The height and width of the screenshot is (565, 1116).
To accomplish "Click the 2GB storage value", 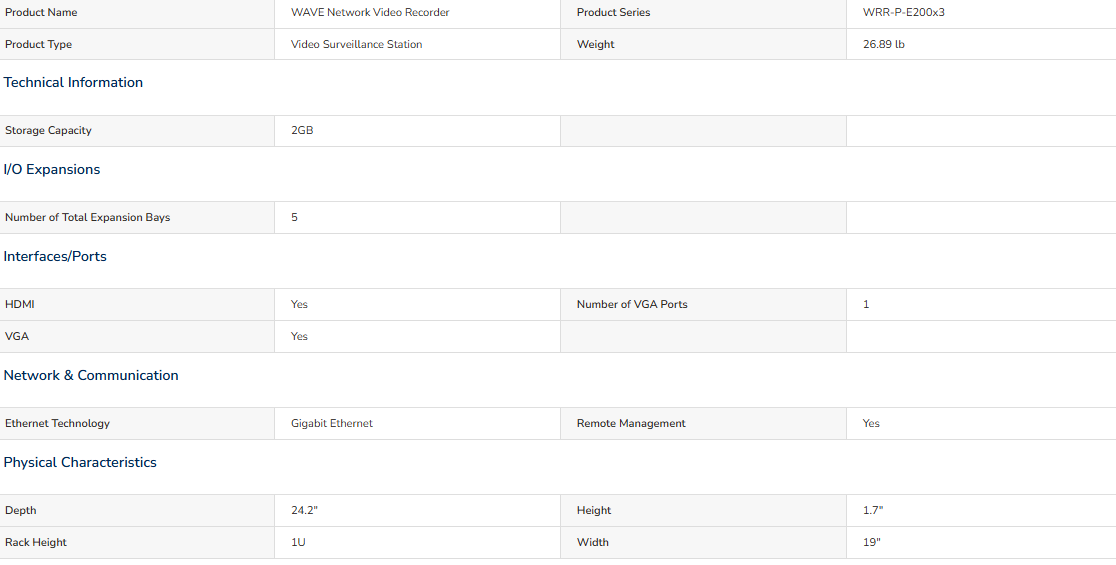I will (x=302, y=130).
